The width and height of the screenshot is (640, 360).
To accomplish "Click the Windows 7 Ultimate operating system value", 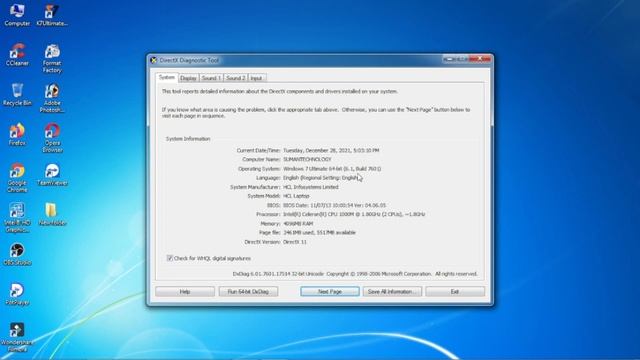I will coord(332,169).
